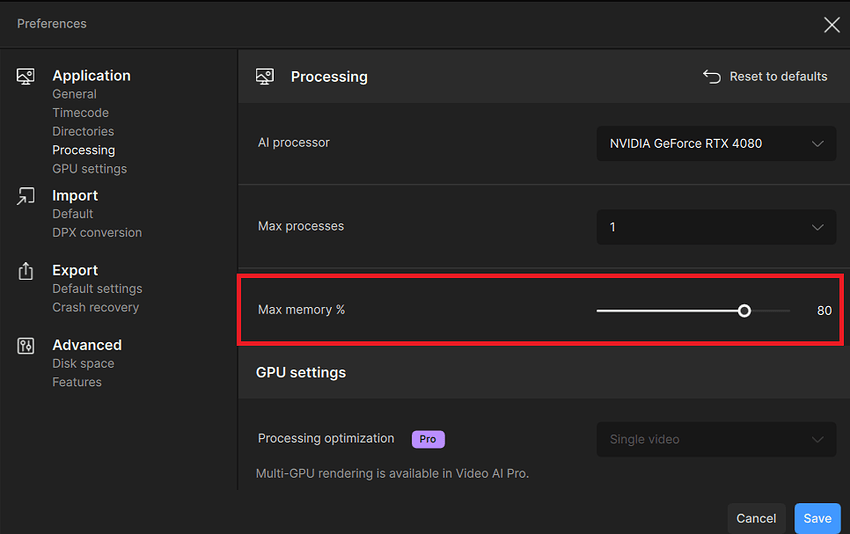The height and width of the screenshot is (534, 850).
Task: Open Disk space under Advanced
Action: pos(83,364)
